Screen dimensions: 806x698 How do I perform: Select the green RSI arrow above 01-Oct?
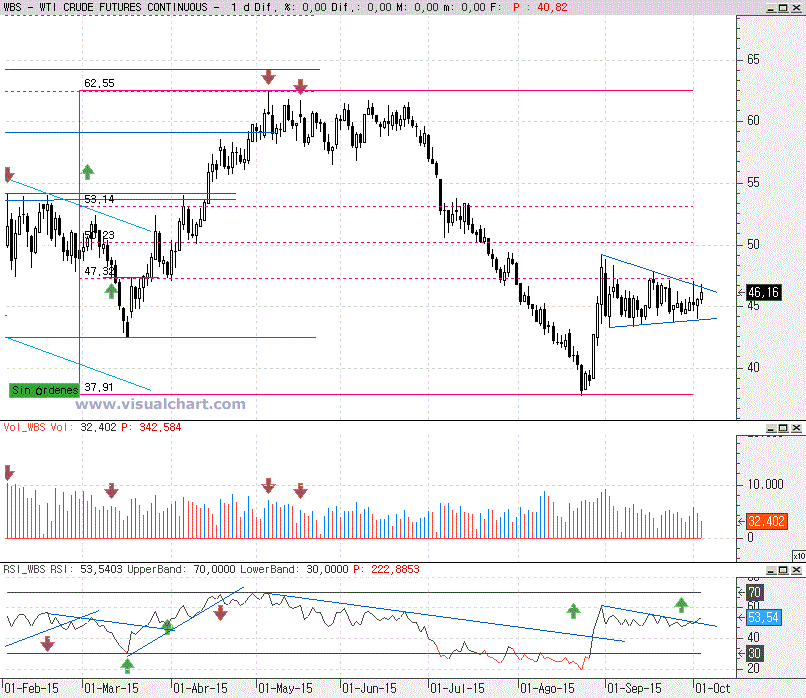[x=681, y=605]
